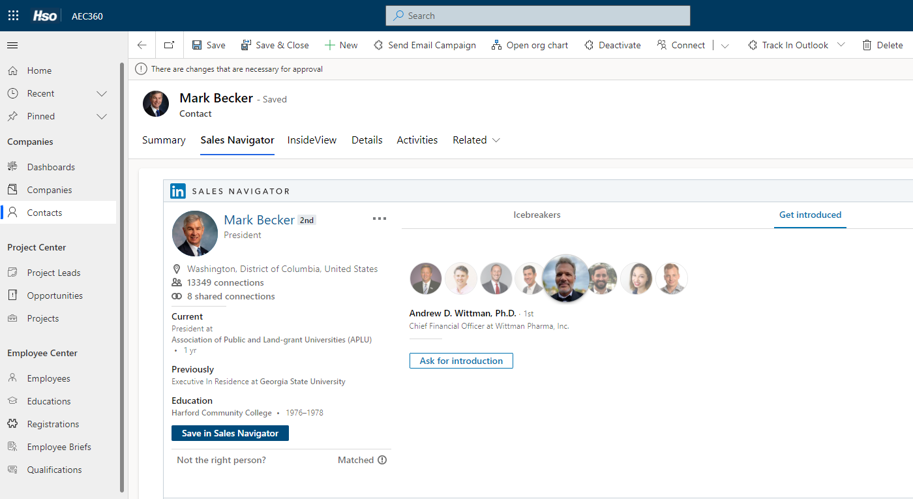Expand Track In Outlook dropdown
The image size is (913, 499).
(x=841, y=45)
